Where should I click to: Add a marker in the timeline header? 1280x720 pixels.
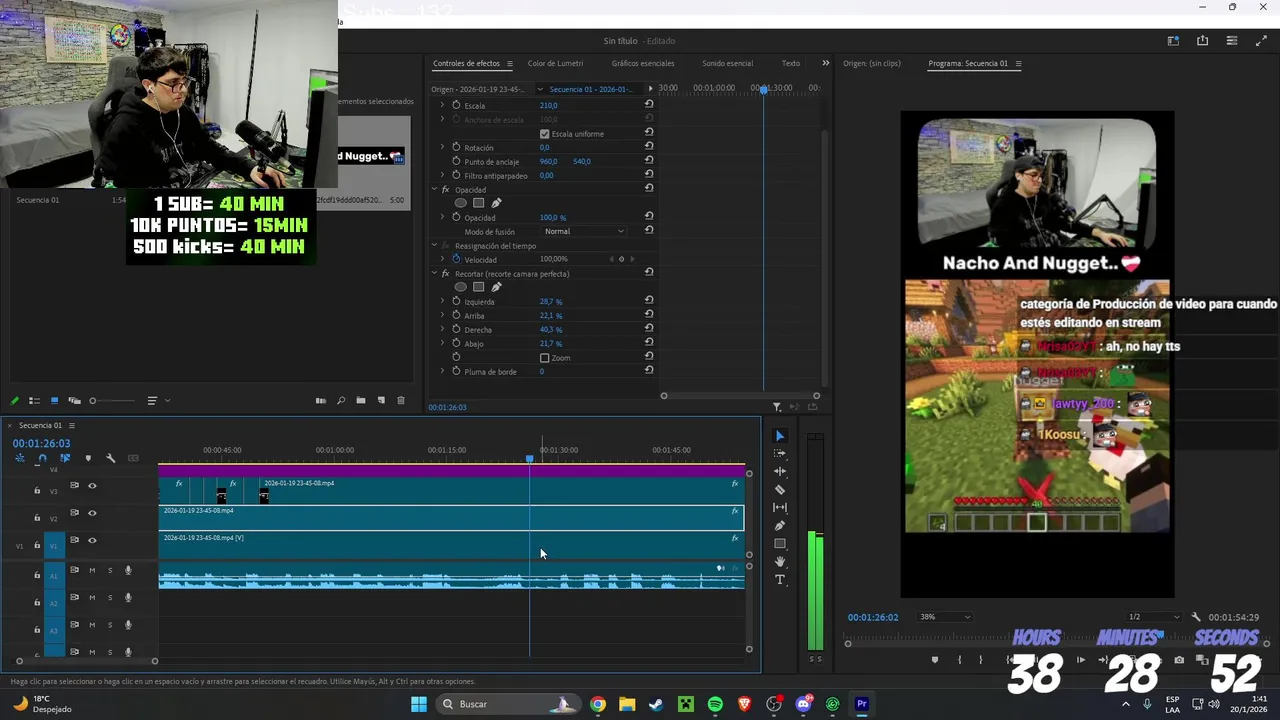pyautogui.click(x=88, y=458)
